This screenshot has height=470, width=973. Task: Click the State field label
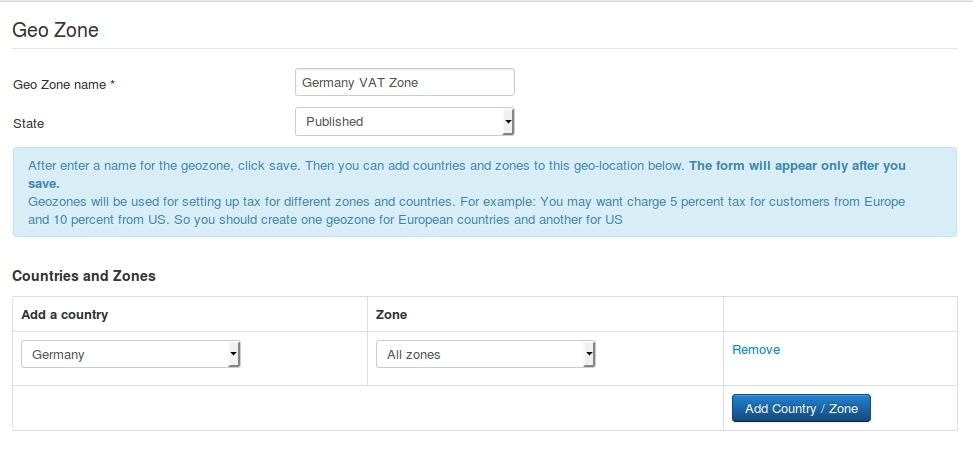tap(29, 124)
